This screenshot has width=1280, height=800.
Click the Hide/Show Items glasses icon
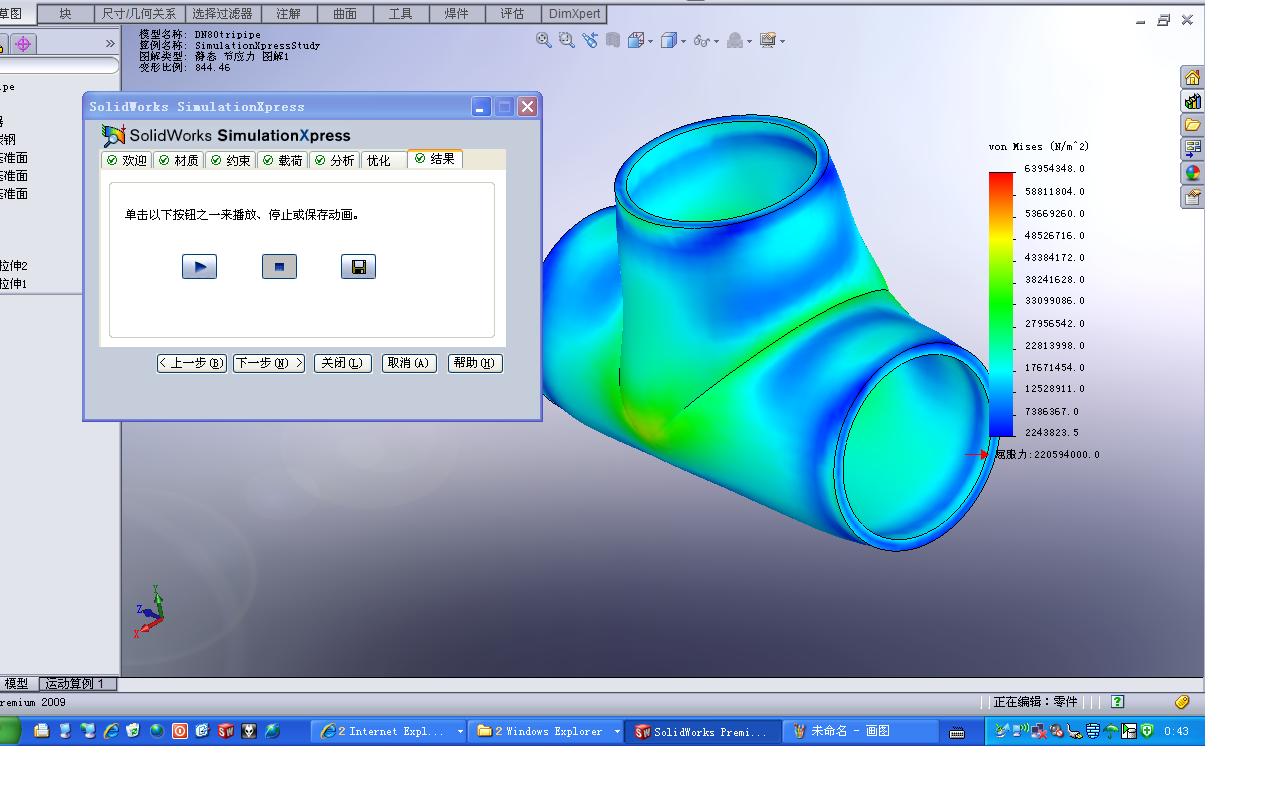pyautogui.click(x=702, y=41)
